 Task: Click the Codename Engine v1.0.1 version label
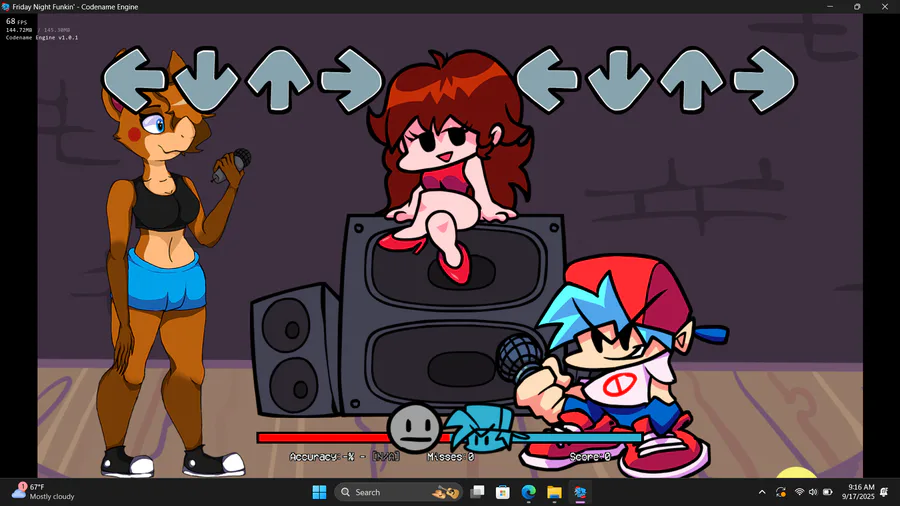click(x=42, y=37)
